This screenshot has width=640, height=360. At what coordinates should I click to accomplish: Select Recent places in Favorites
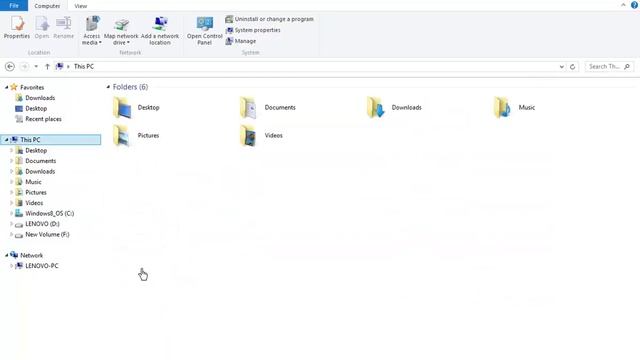(x=43, y=119)
